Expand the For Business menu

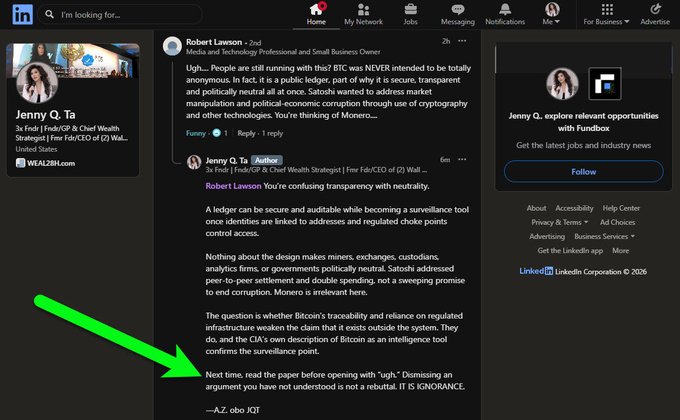(606, 14)
